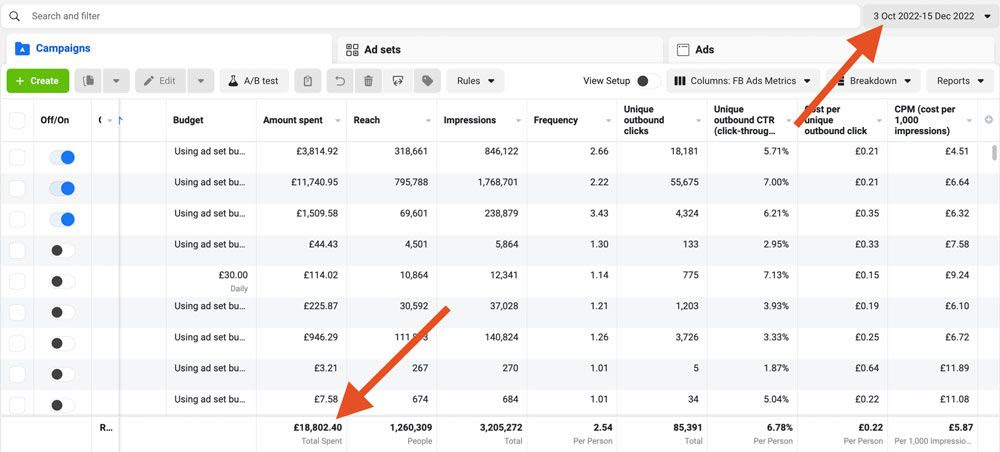Turn off the first campaign's toggle

click(62, 157)
